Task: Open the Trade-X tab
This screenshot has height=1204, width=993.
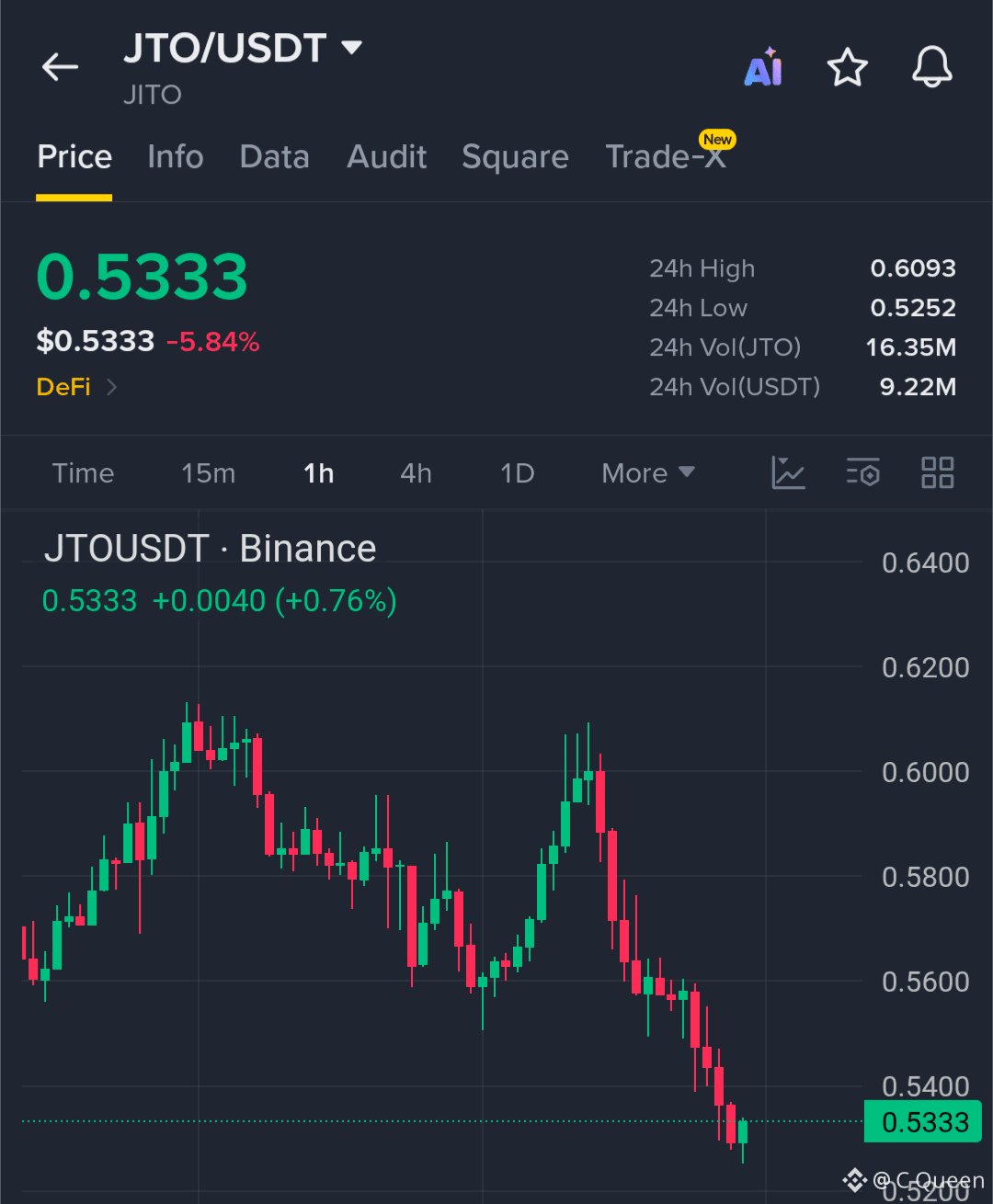Action: point(667,157)
